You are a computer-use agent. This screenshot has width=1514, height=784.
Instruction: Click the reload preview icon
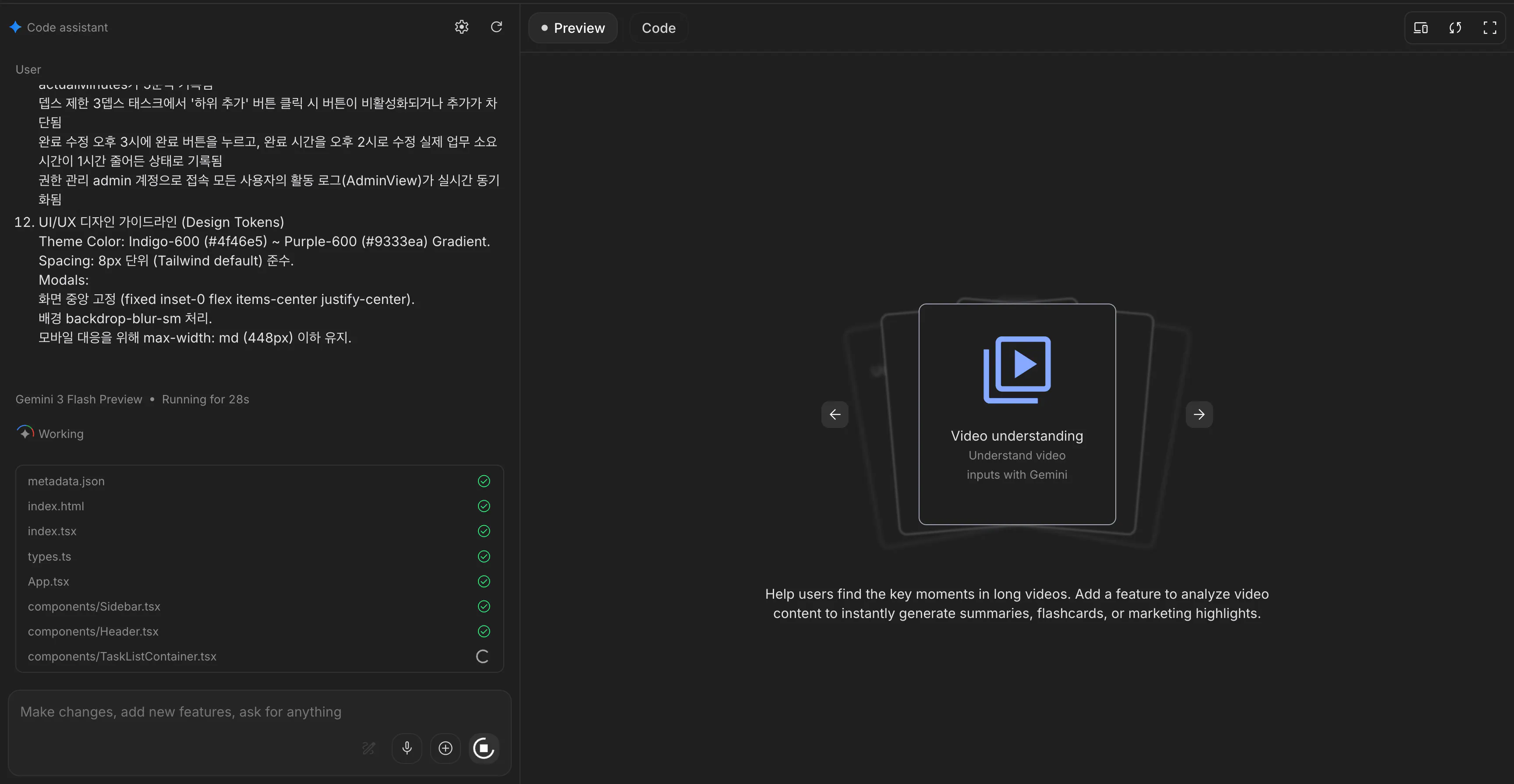pyautogui.click(x=1455, y=28)
